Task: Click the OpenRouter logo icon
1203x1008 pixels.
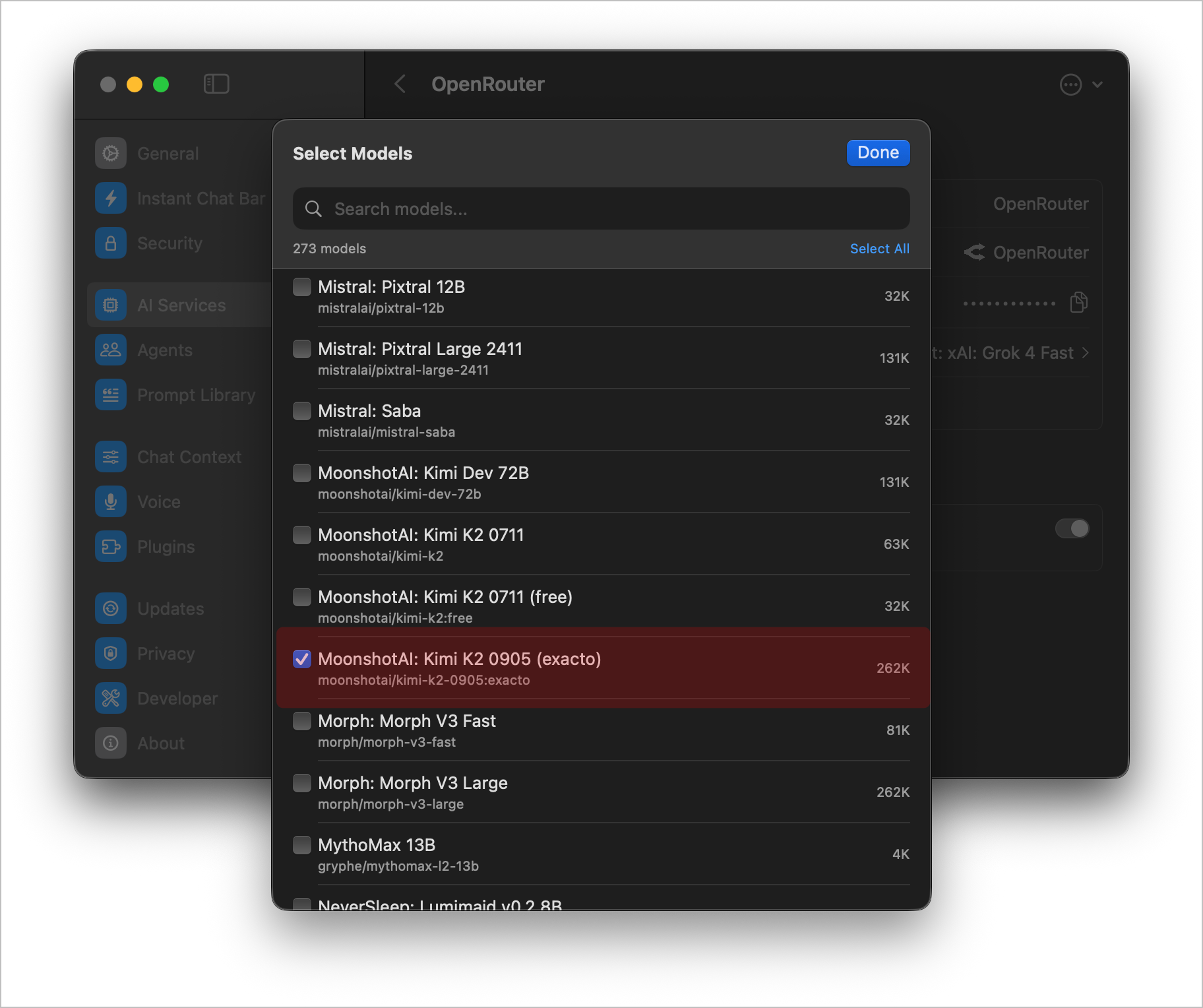Action: point(974,253)
